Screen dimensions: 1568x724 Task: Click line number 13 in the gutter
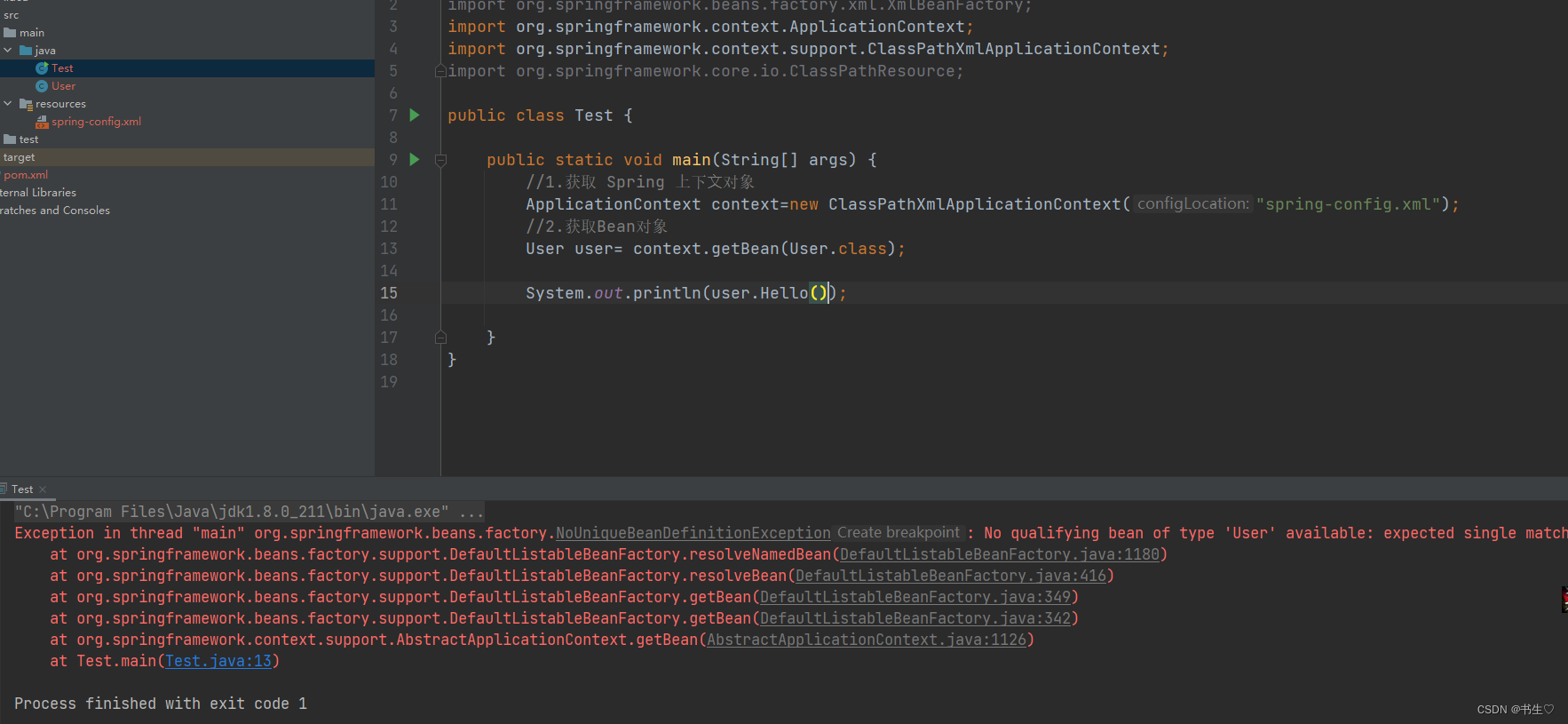click(389, 249)
